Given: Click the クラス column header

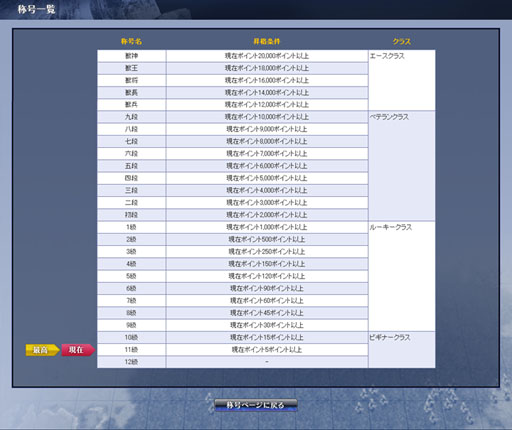Looking at the screenshot, I should point(402,42).
